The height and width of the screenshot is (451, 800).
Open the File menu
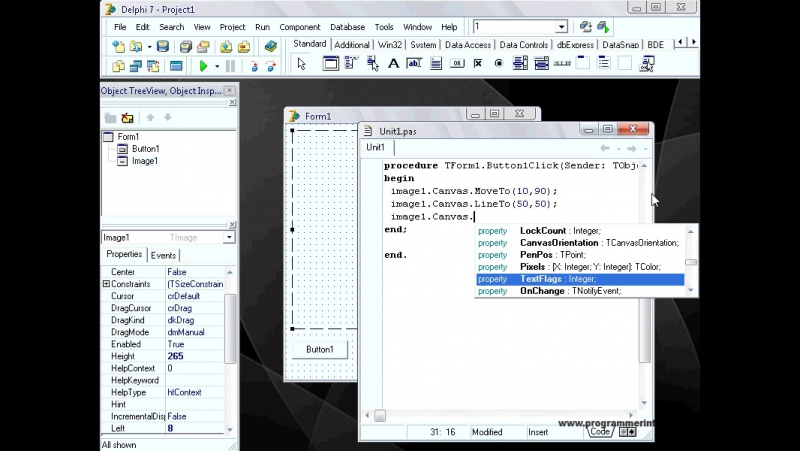point(120,27)
